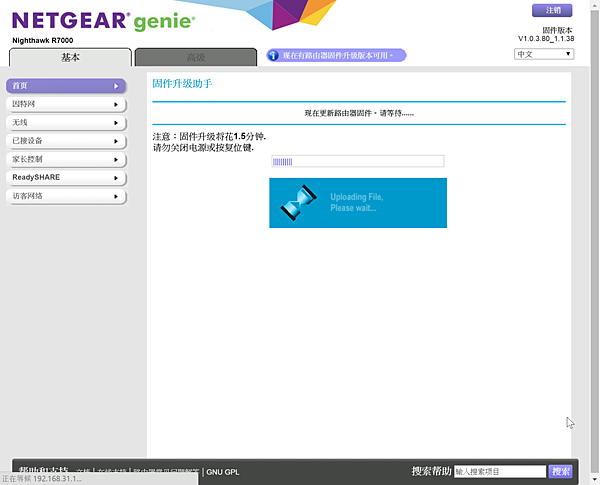
Task: Click the arrow on ReadySHARE item
Action: pyautogui.click(x=116, y=178)
